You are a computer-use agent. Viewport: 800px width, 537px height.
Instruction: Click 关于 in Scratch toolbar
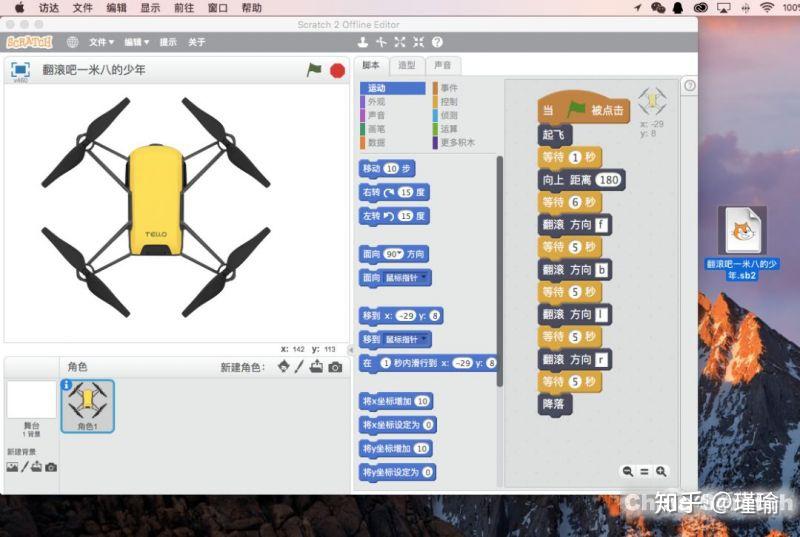(x=196, y=42)
